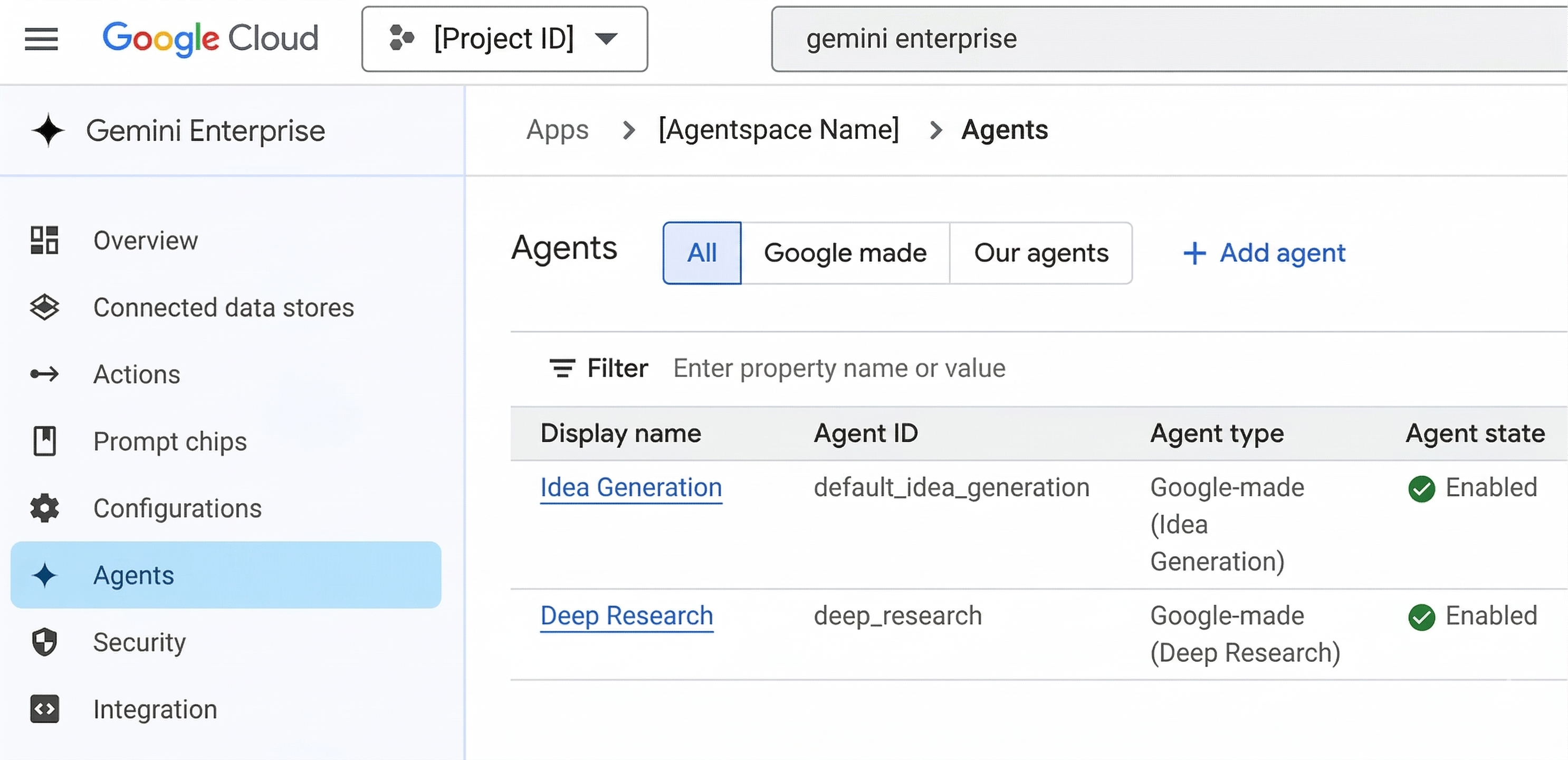The width and height of the screenshot is (1568, 760).
Task: Click the Agent state column header
Action: [x=1475, y=434]
